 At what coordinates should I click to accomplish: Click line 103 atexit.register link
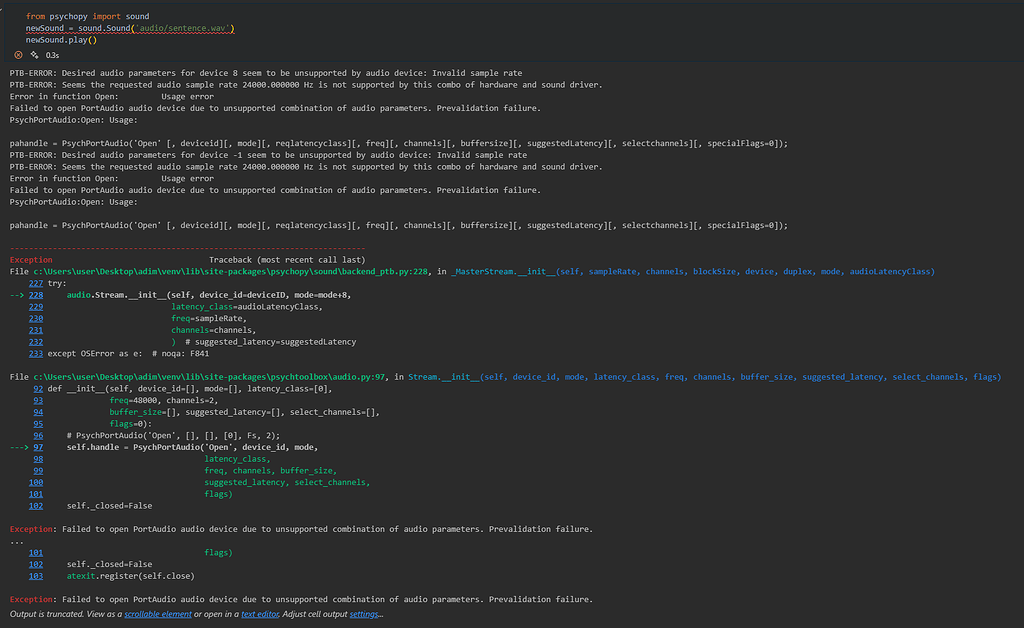35,575
